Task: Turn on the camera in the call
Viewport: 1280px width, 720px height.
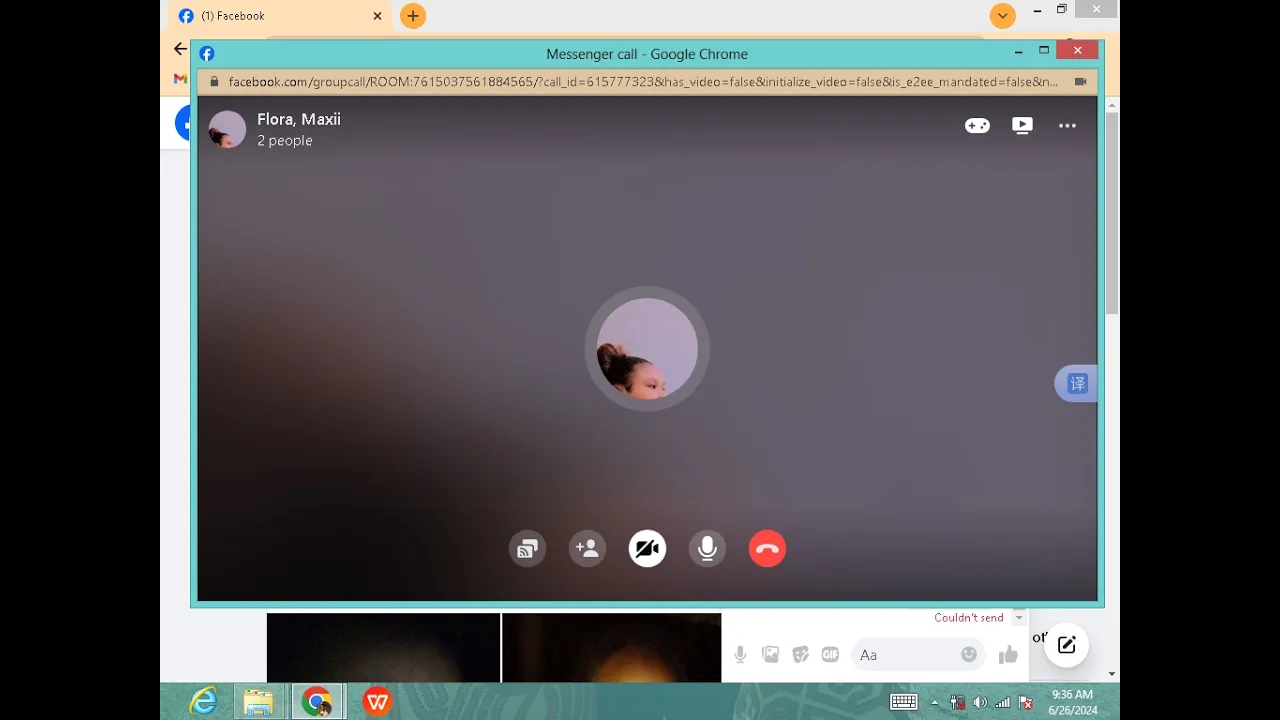Action: tap(647, 549)
